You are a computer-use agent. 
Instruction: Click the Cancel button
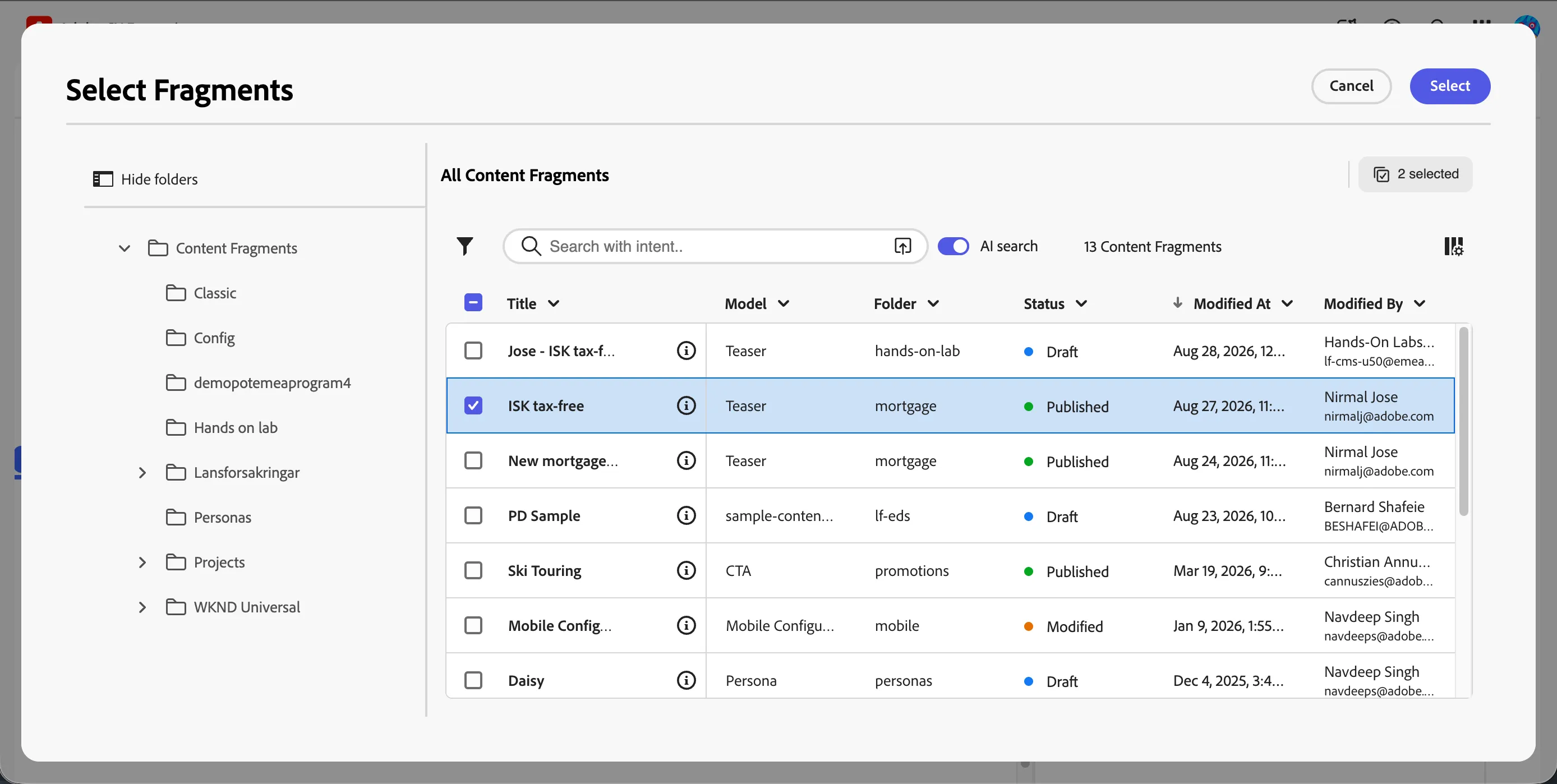(x=1351, y=86)
